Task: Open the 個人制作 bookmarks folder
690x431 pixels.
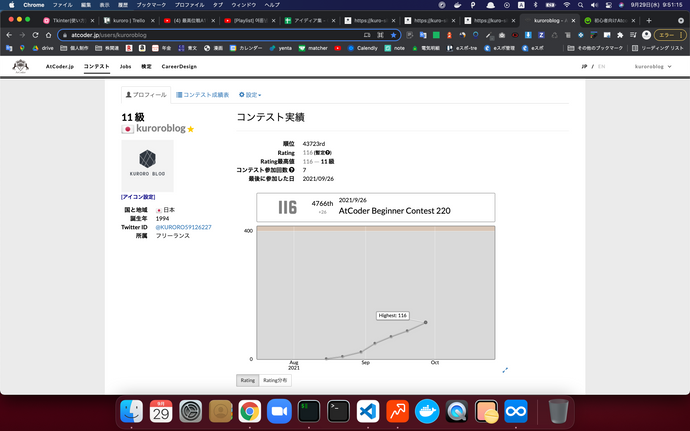Action: coord(74,48)
